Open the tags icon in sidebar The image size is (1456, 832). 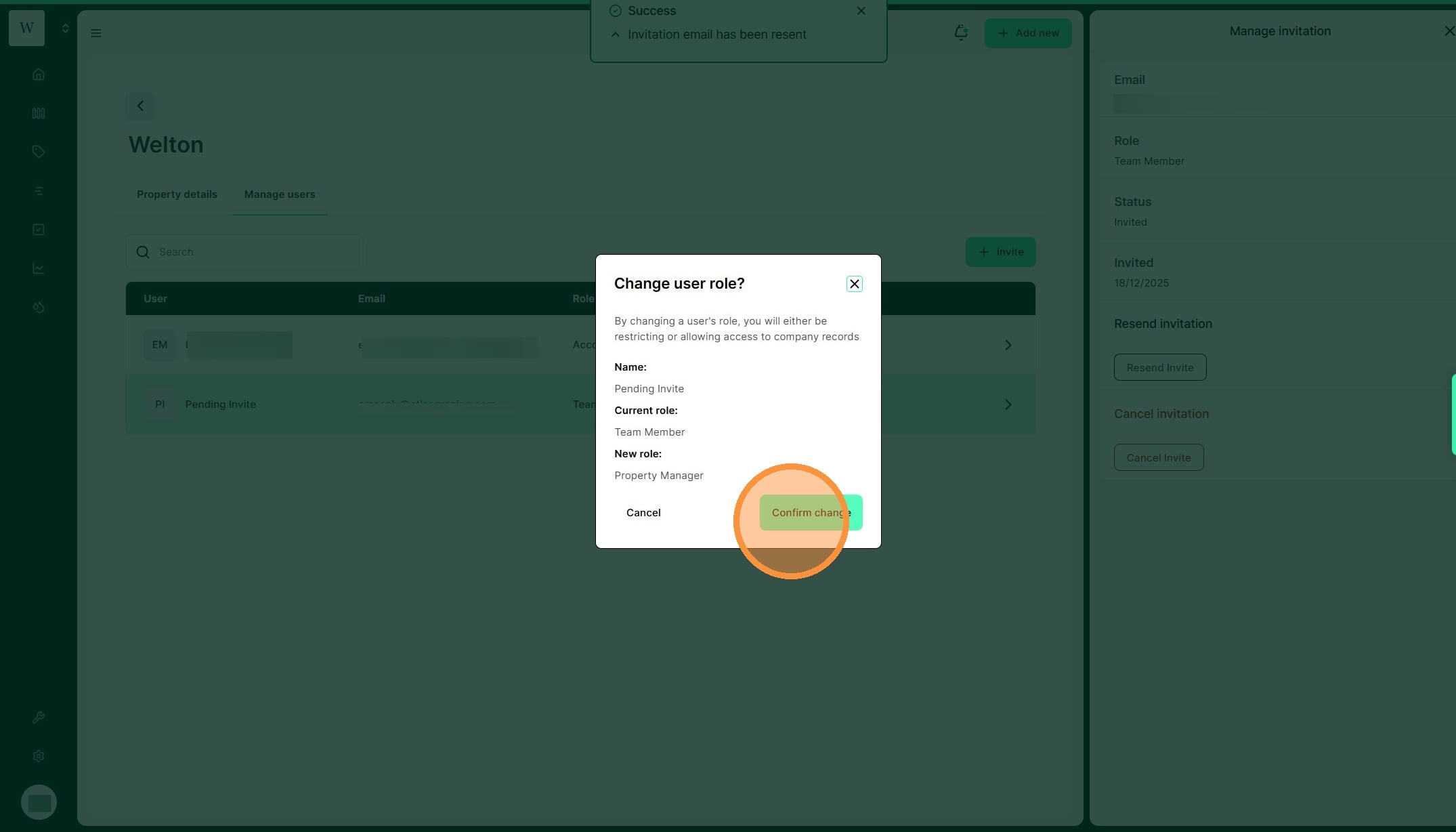pos(39,152)
